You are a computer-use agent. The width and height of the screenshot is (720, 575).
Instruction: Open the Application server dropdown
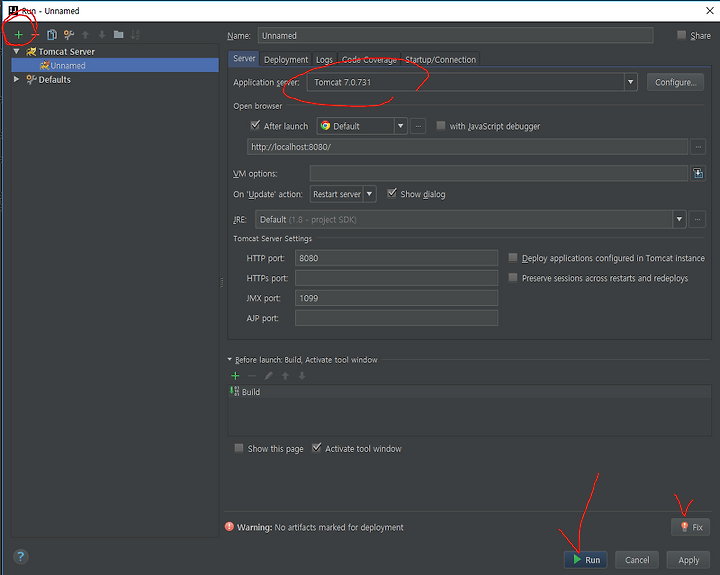630,82
